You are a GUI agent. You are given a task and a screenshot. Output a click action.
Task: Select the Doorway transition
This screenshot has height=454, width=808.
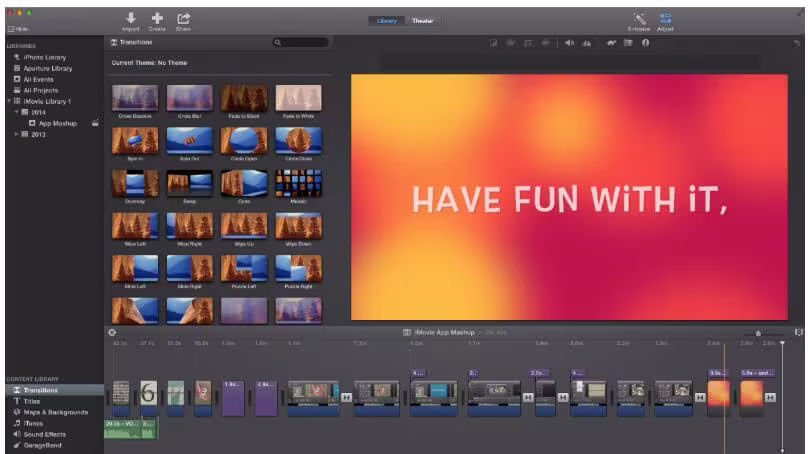tap(135, 183)
